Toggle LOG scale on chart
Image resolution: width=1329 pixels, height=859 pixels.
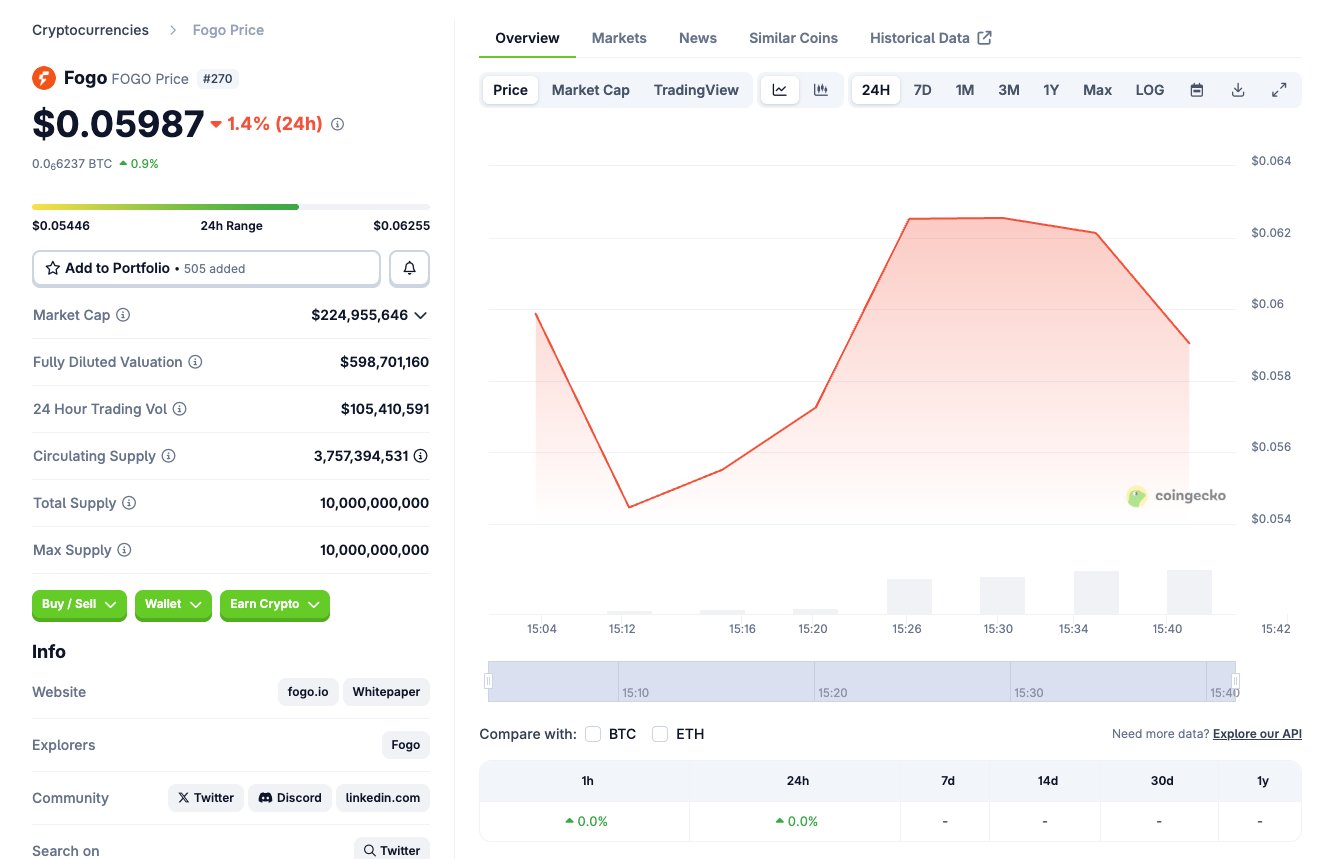click(x=1150, y=90)
